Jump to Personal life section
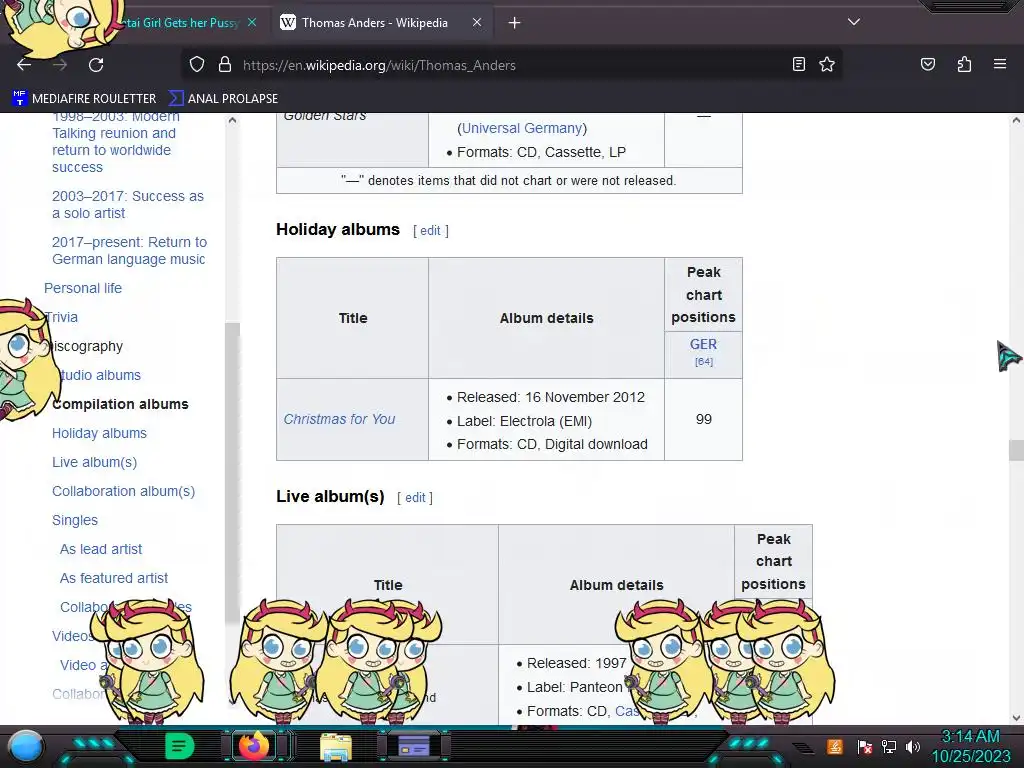The height and width of the screenshot is (768, 1024). [83, 288]
